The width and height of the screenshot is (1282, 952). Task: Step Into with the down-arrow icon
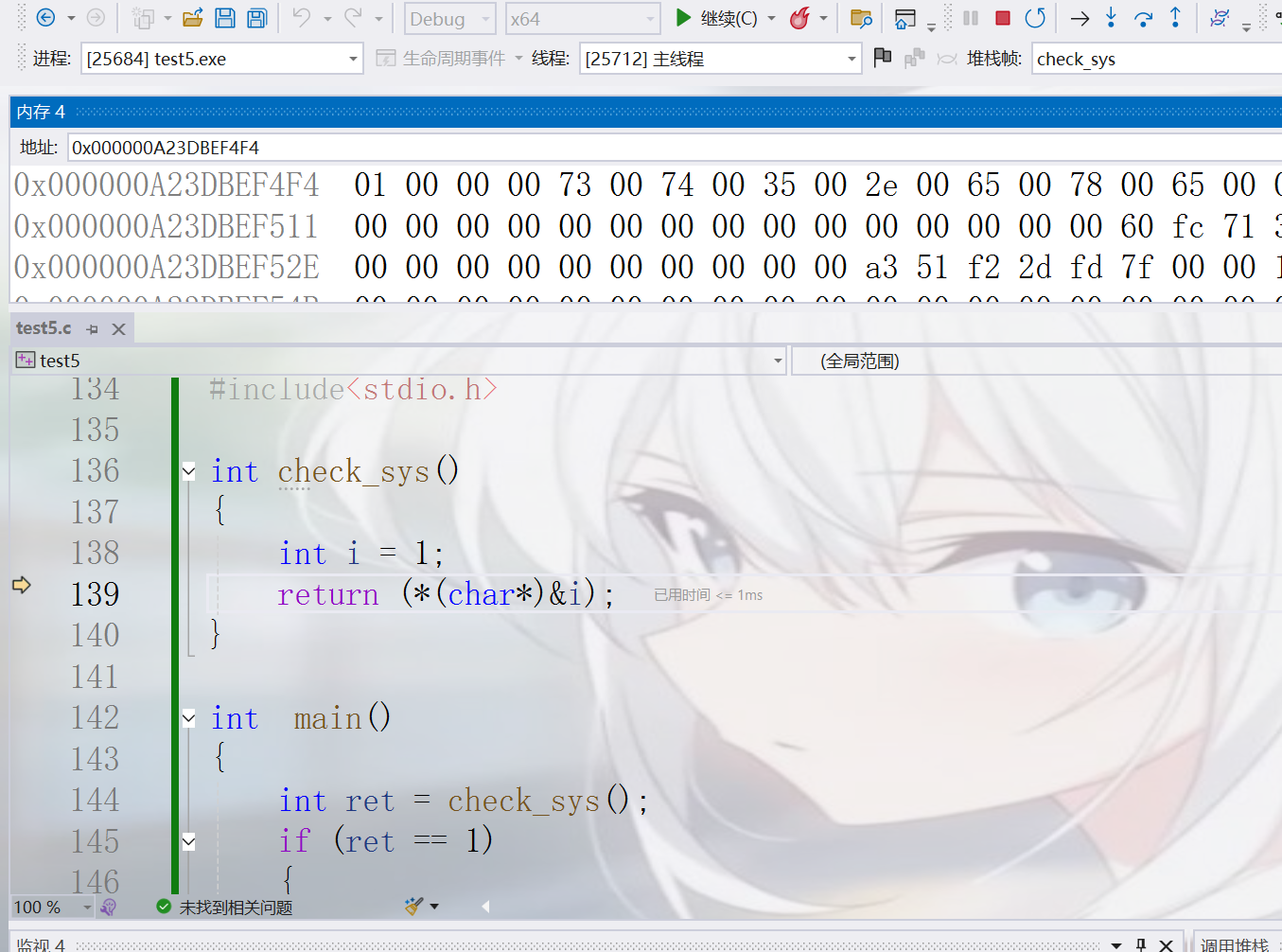click(x=1112, y=18)
